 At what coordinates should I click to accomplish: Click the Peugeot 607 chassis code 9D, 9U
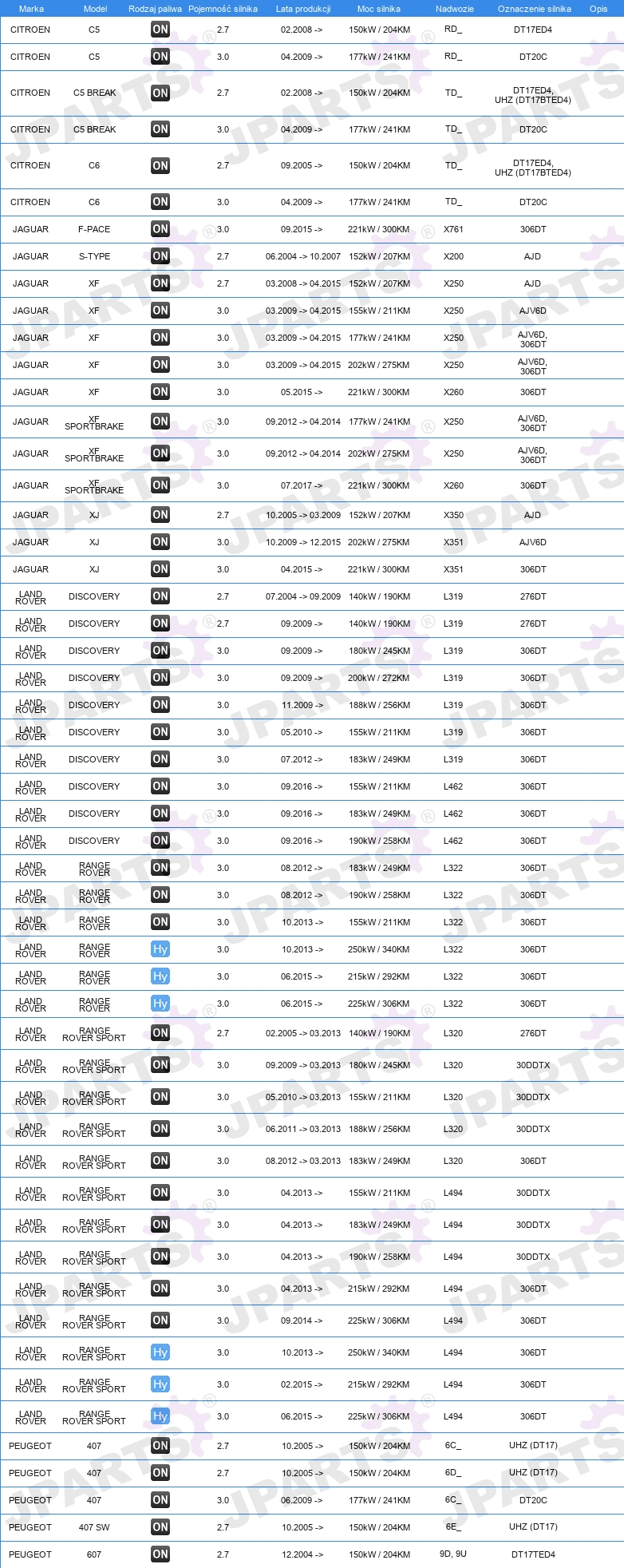(453, 1554)
